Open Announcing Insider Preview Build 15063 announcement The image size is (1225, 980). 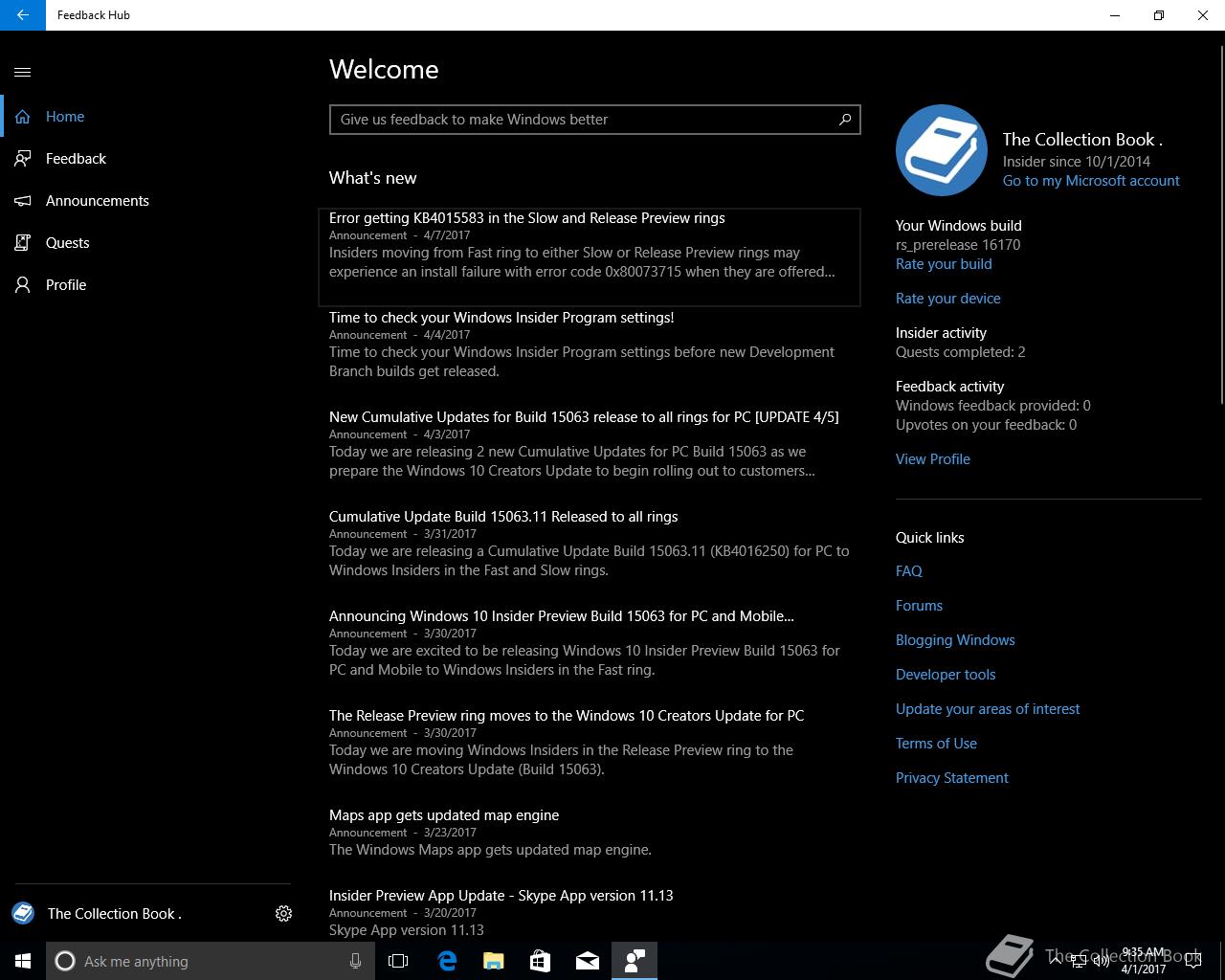pos(590,643)
